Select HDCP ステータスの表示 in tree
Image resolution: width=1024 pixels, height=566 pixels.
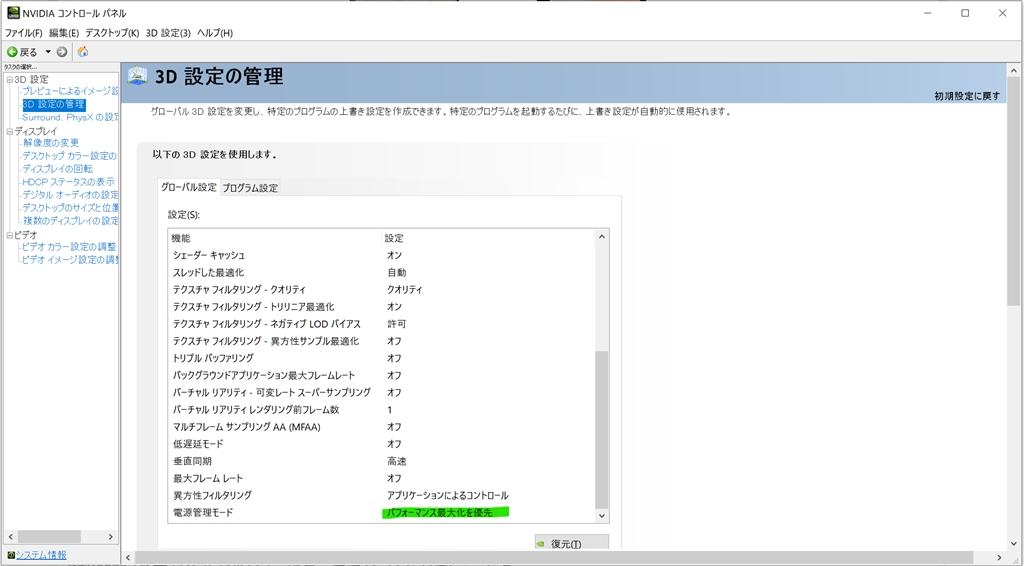coord(68,182)
